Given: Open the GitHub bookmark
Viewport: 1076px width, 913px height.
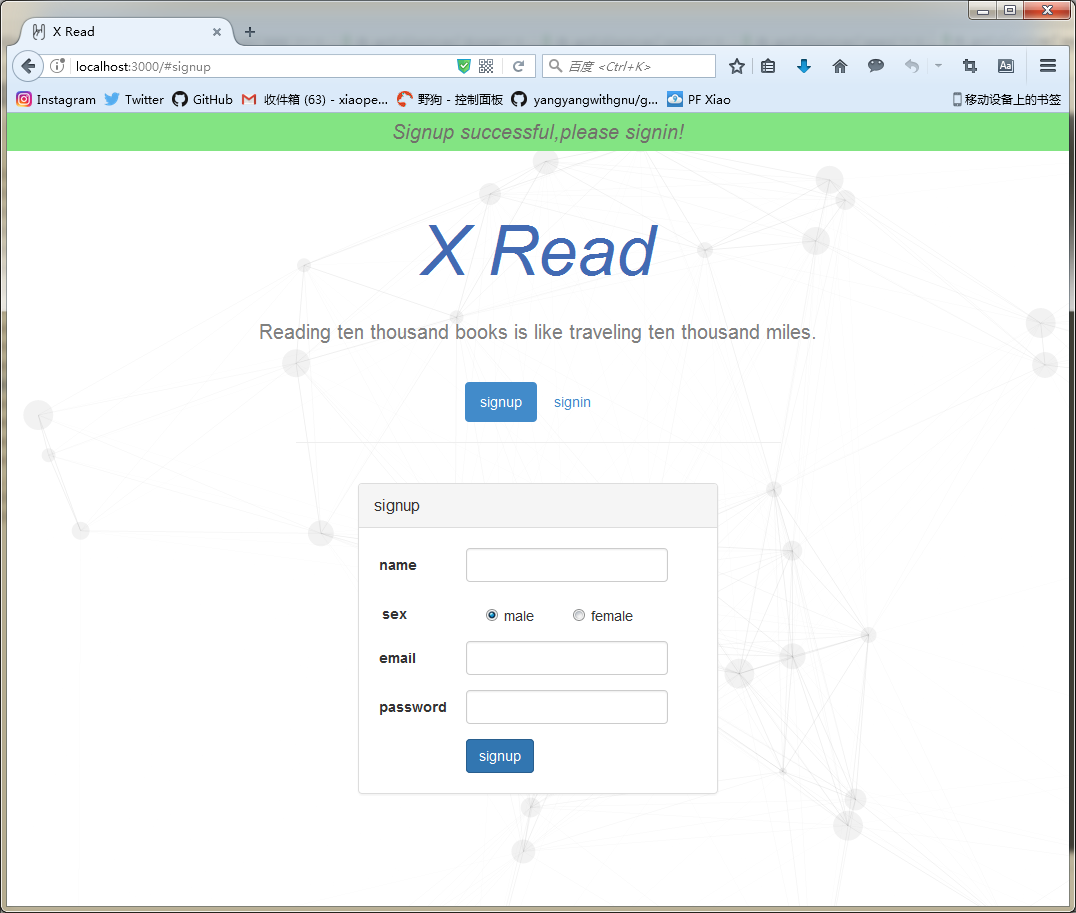Looking at the screenshot, I should (202, 100).
